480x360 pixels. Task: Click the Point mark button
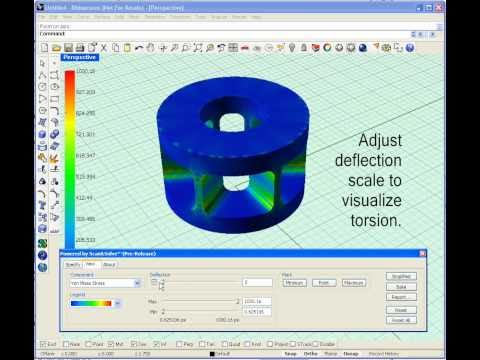tap(324, 283)
